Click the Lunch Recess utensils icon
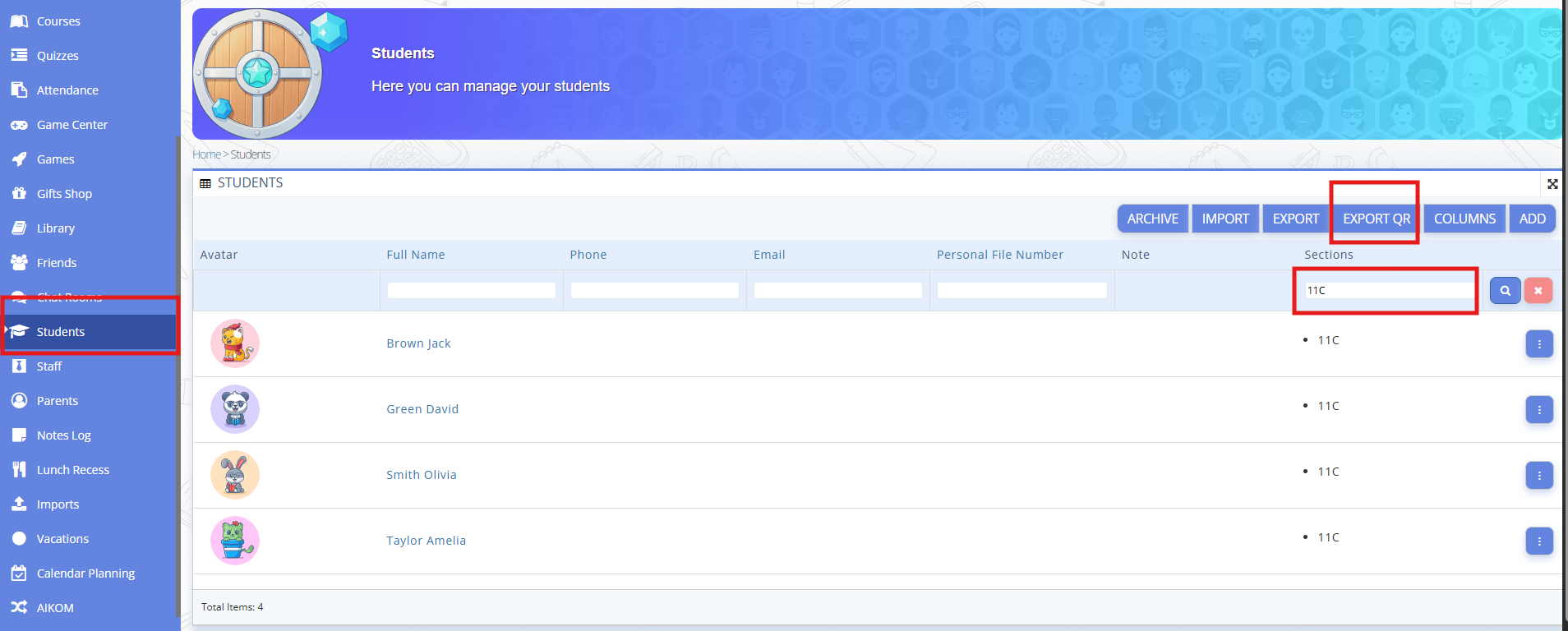 (19, 470)
